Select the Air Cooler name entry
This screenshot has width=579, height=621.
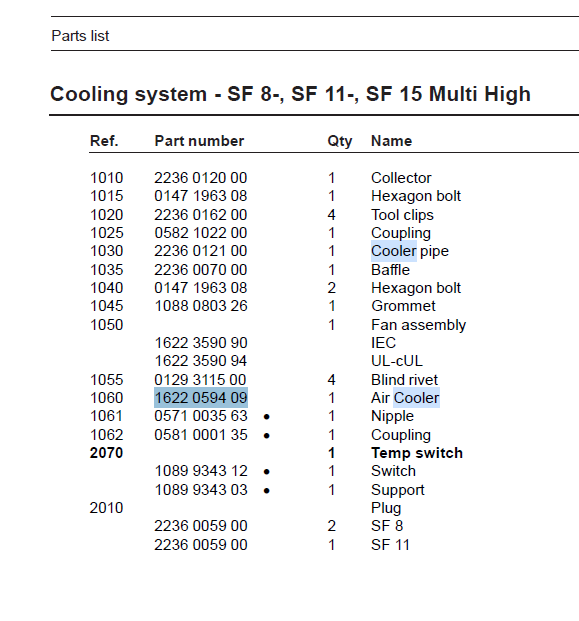[405, 398]
